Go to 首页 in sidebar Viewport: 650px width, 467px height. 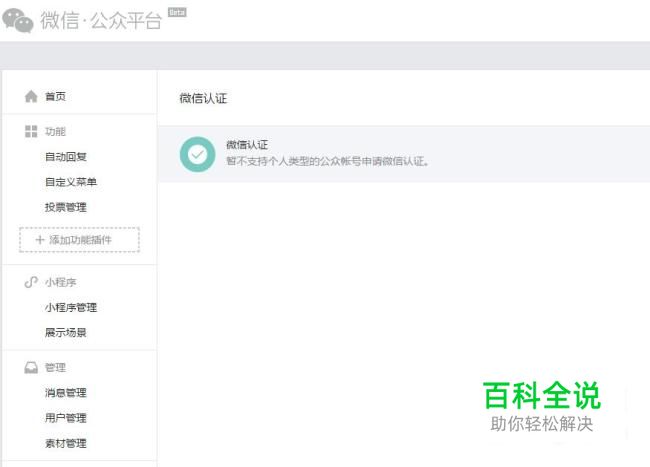click(55, 97)
